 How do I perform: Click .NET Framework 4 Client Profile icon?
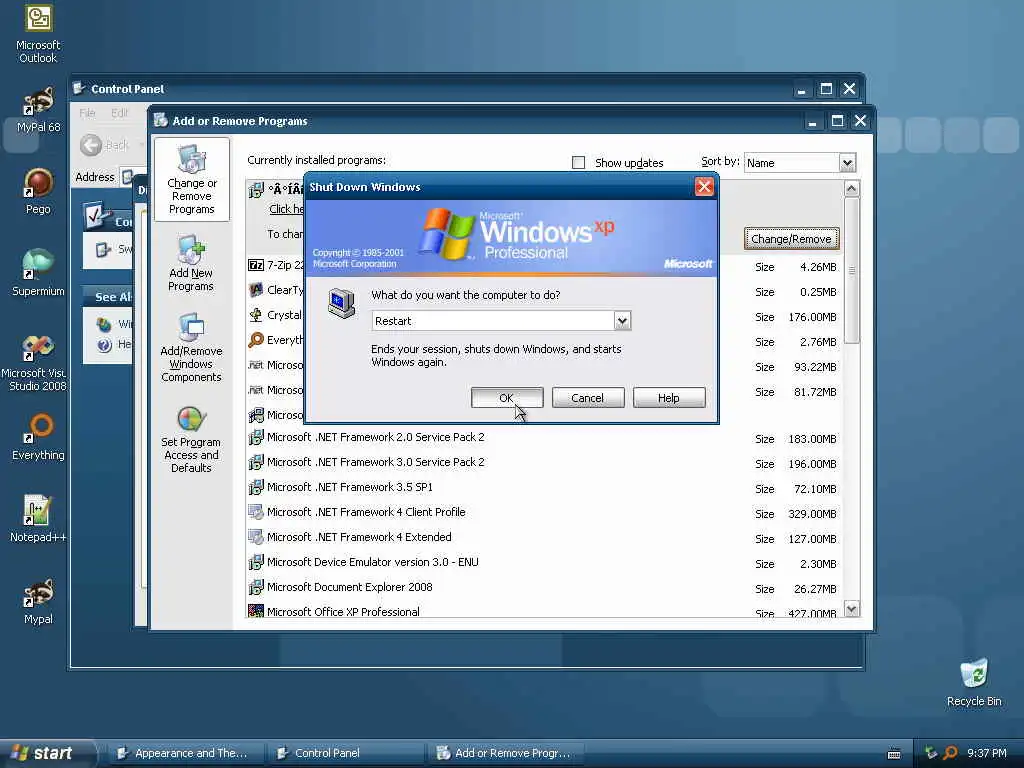click(x=255, y=512)
